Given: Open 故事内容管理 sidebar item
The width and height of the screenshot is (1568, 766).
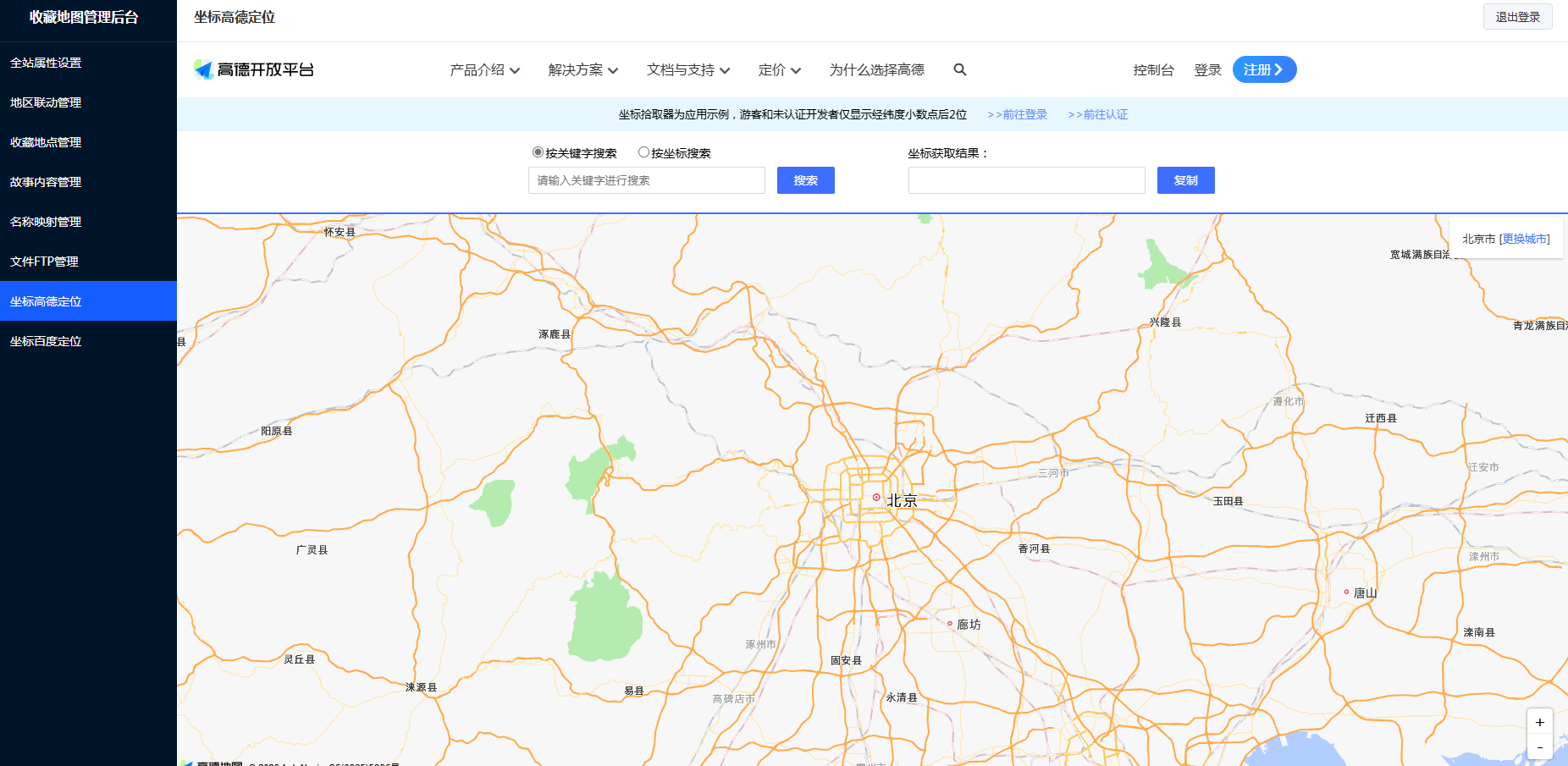Looking at the screenshot, I should (88, 182).
